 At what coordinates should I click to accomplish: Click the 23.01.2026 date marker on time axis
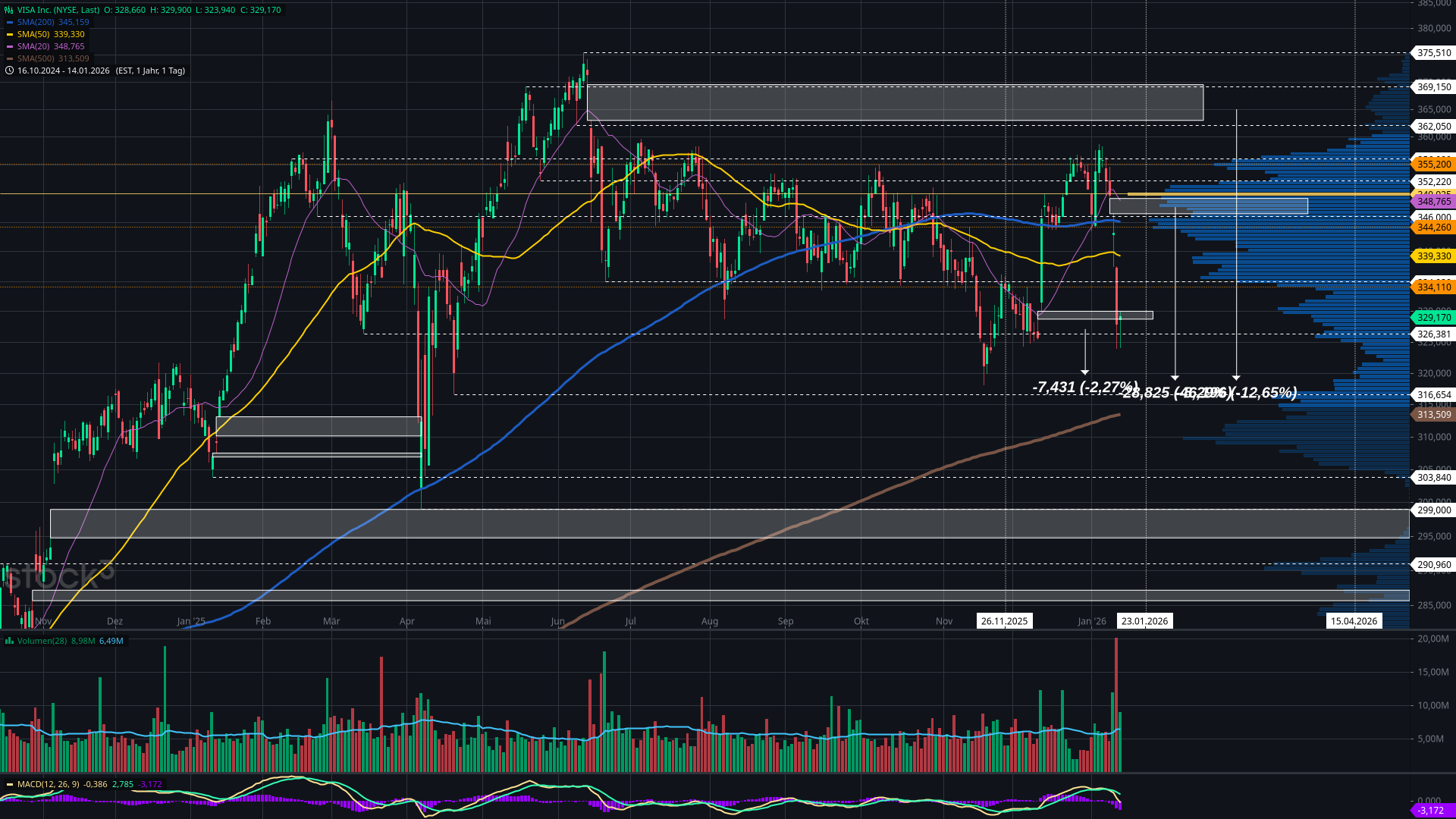click(x=1144, y=621)
